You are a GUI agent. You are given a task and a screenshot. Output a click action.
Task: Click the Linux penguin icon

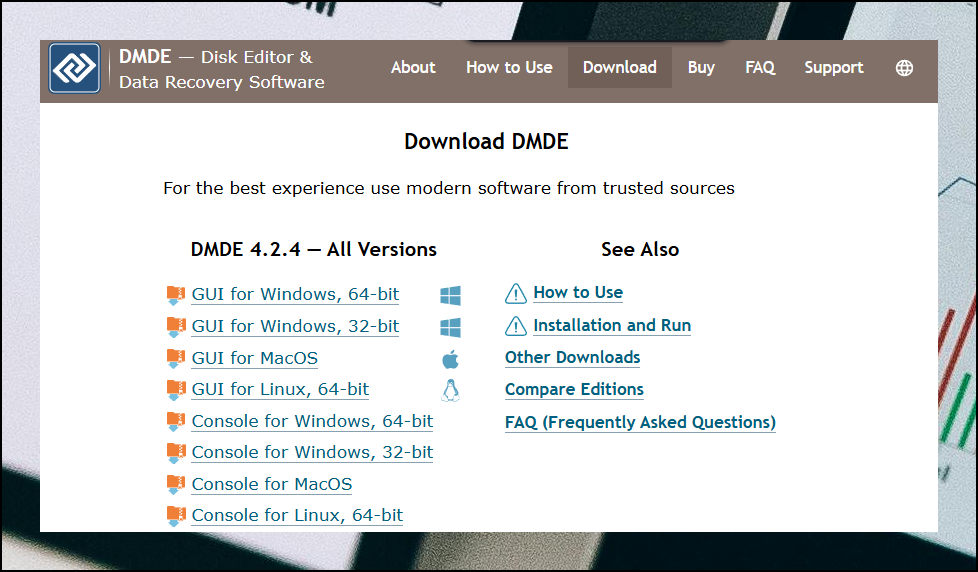tap(450, 390)
